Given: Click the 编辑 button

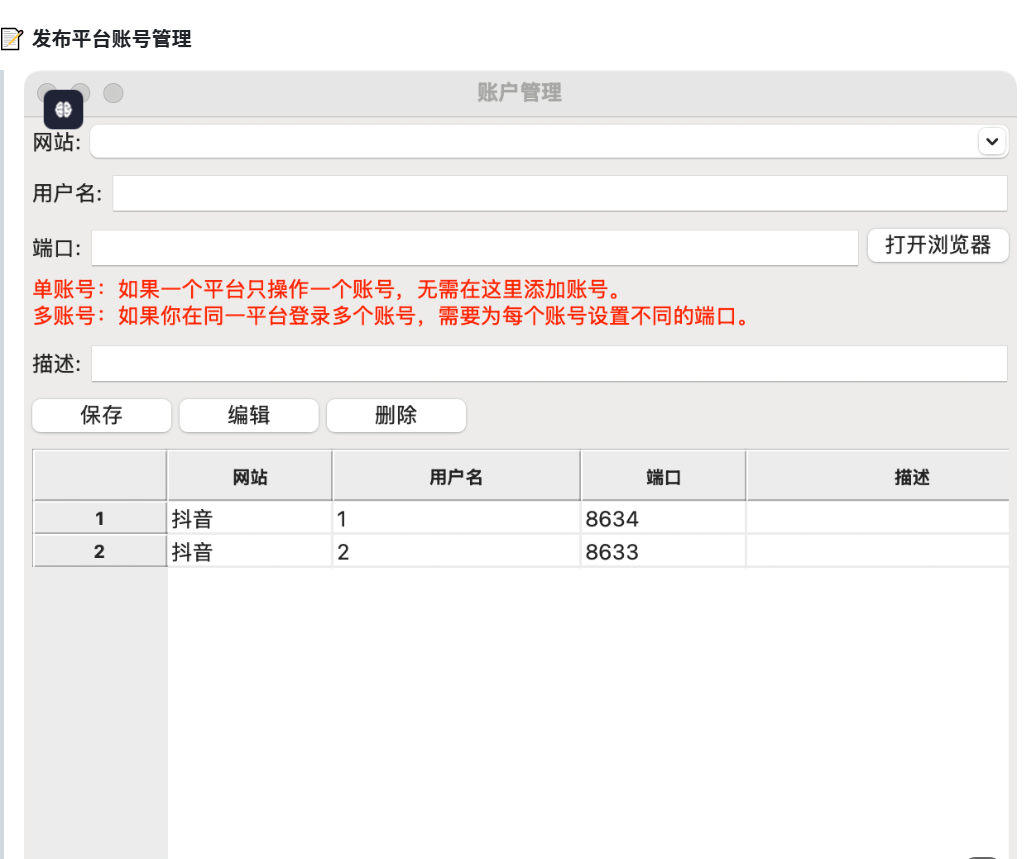Looking at the screenshot, I should point(249,416).
